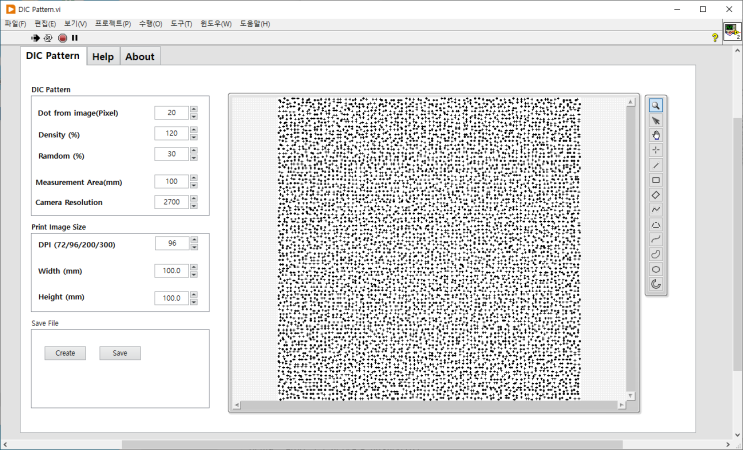The height and width of the screenshot is (450, 743).
Task: Decrement Ramdom (%) value
Action: (x=194, y=157)
